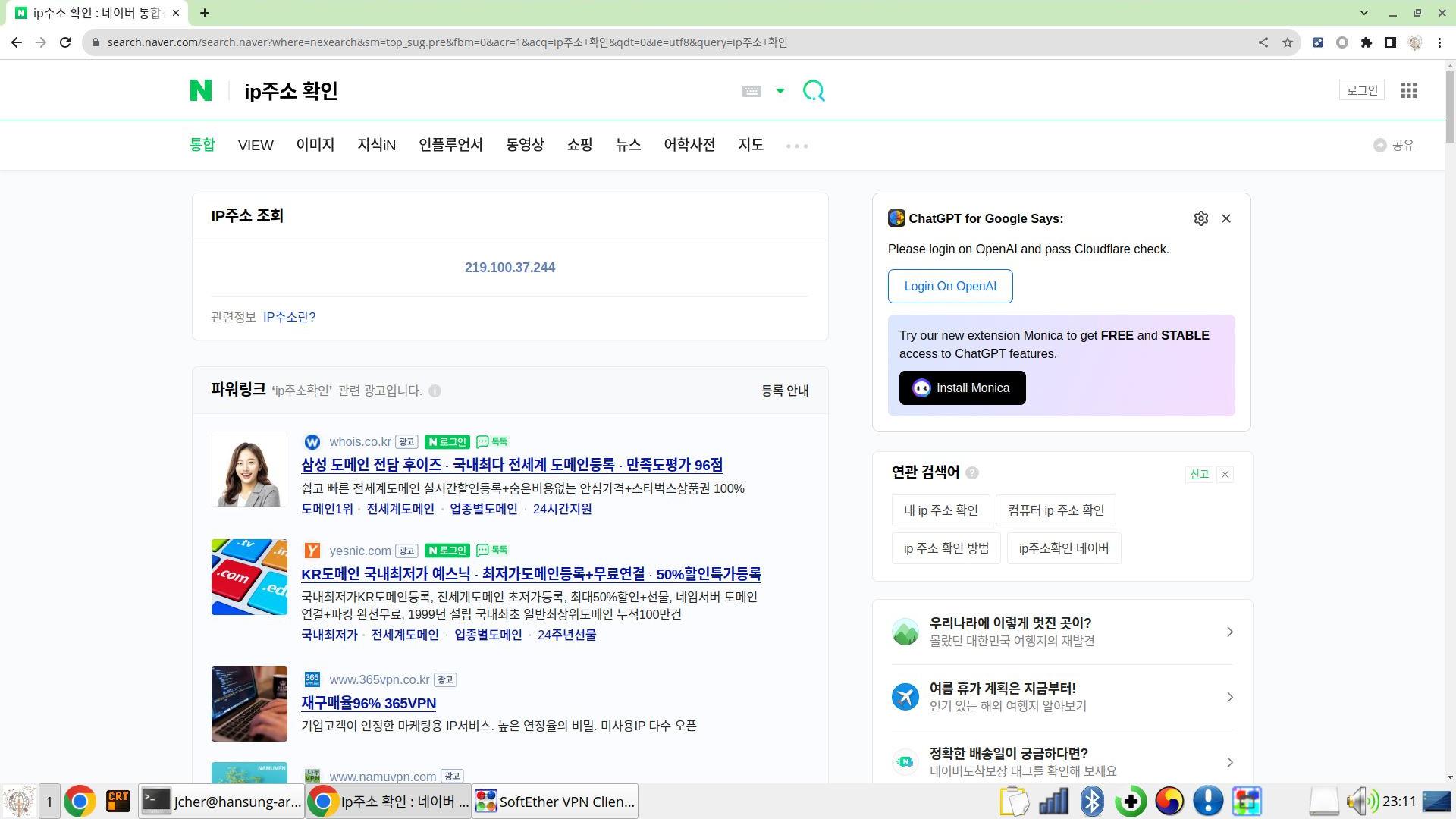Click the yesnic.com Y favicon
Viewport: 1456px width, 819px height.
pos(312,551)
